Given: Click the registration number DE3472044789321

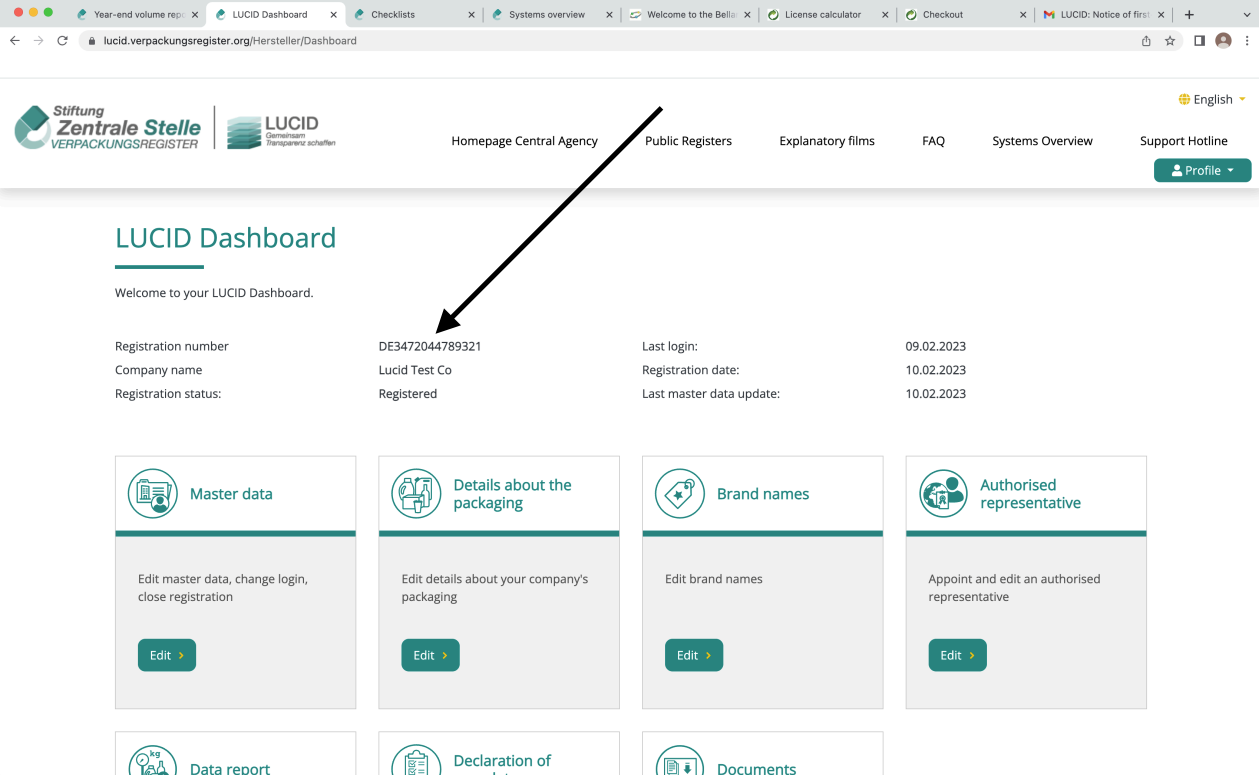Looking at the screenshot, I should pyautogui.click(x=430, y=346).
